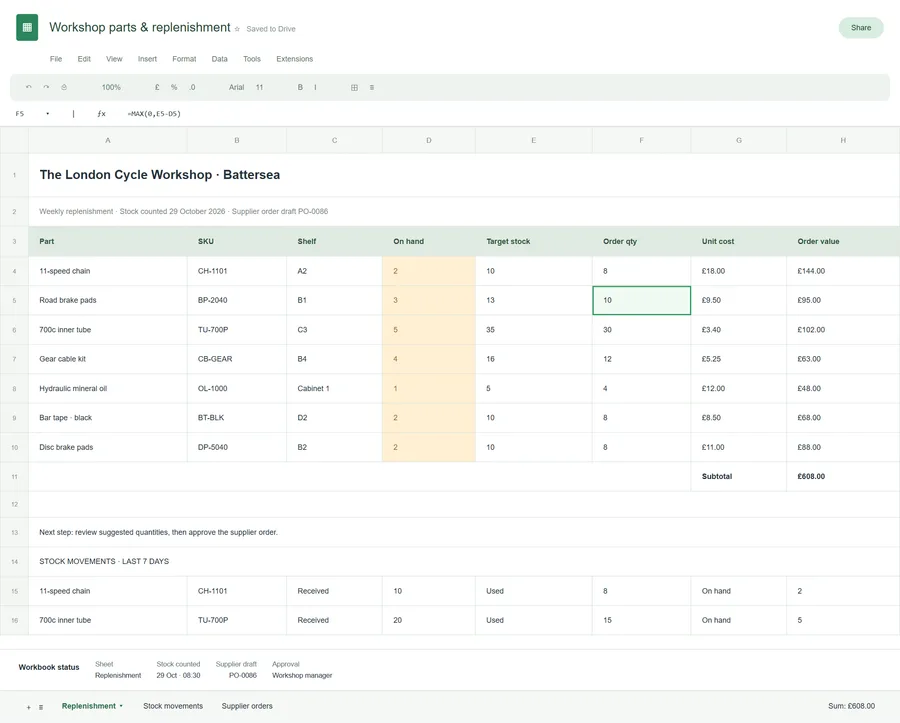
Task: Open the Replenishment tab dropdown arrow
Action: coord(121,706)
